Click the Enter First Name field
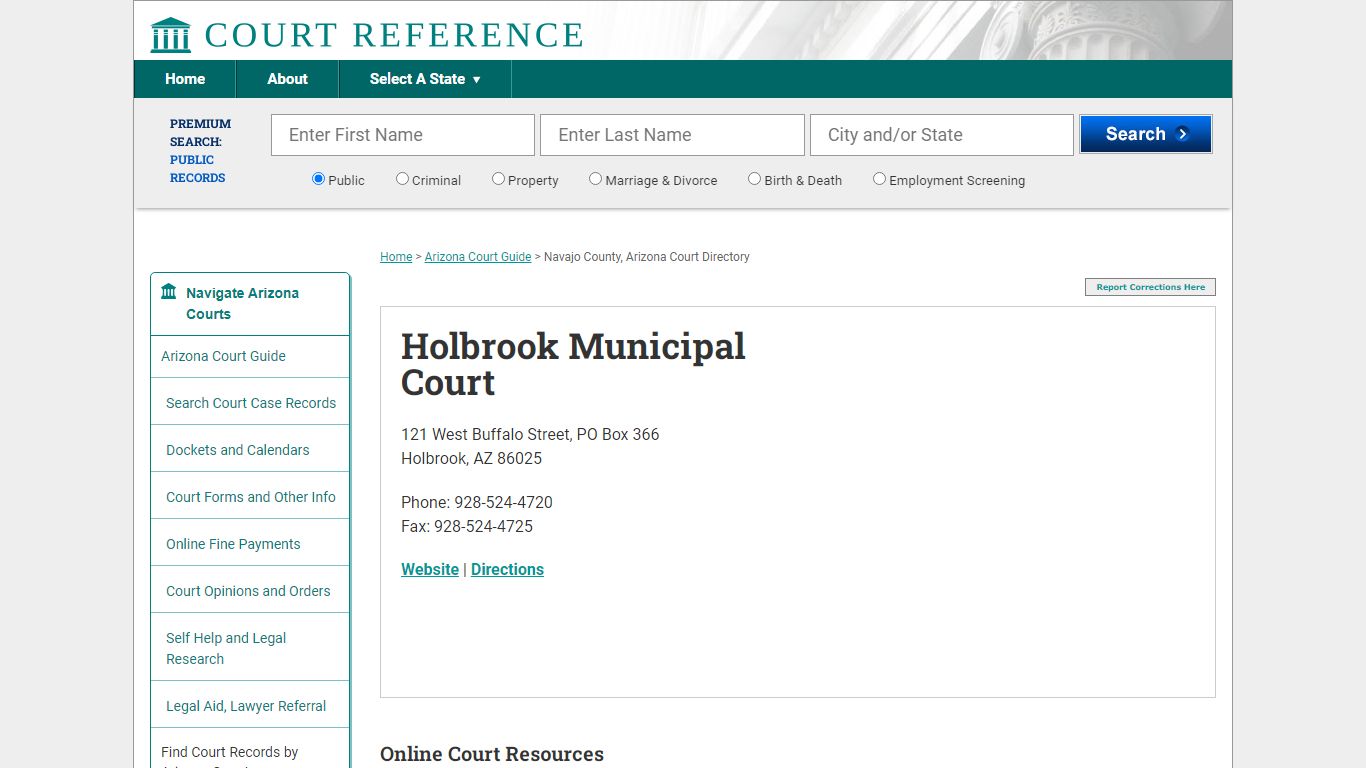Image resolution: width=1366 pixels, height=768 pixels. point(403,135)
